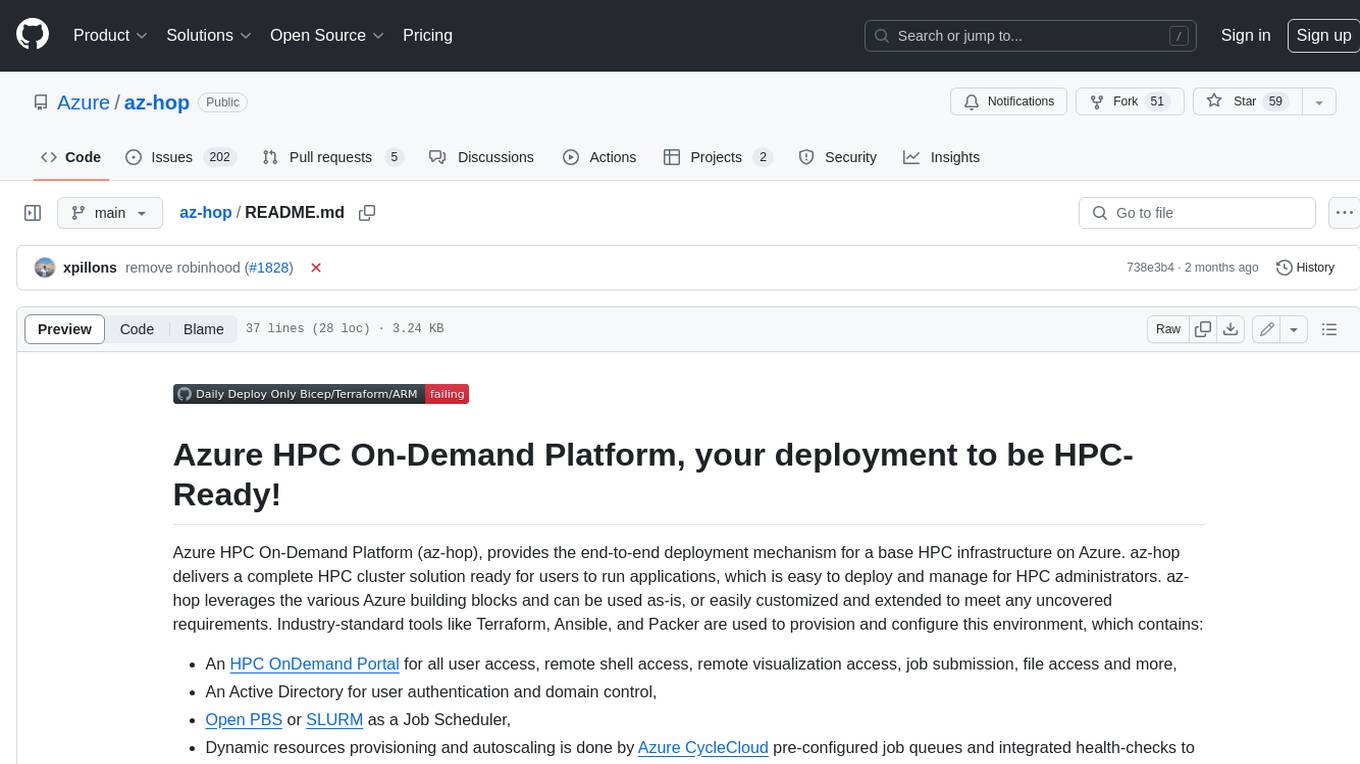Open the Product menu
1360x764 pixels.
coord(110,35)
